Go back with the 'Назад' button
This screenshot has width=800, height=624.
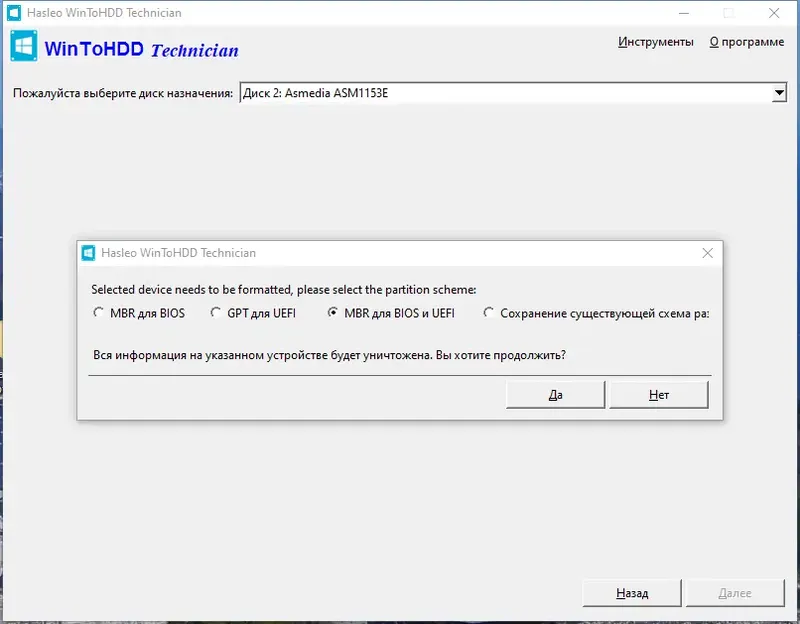(x=632, y=593)
